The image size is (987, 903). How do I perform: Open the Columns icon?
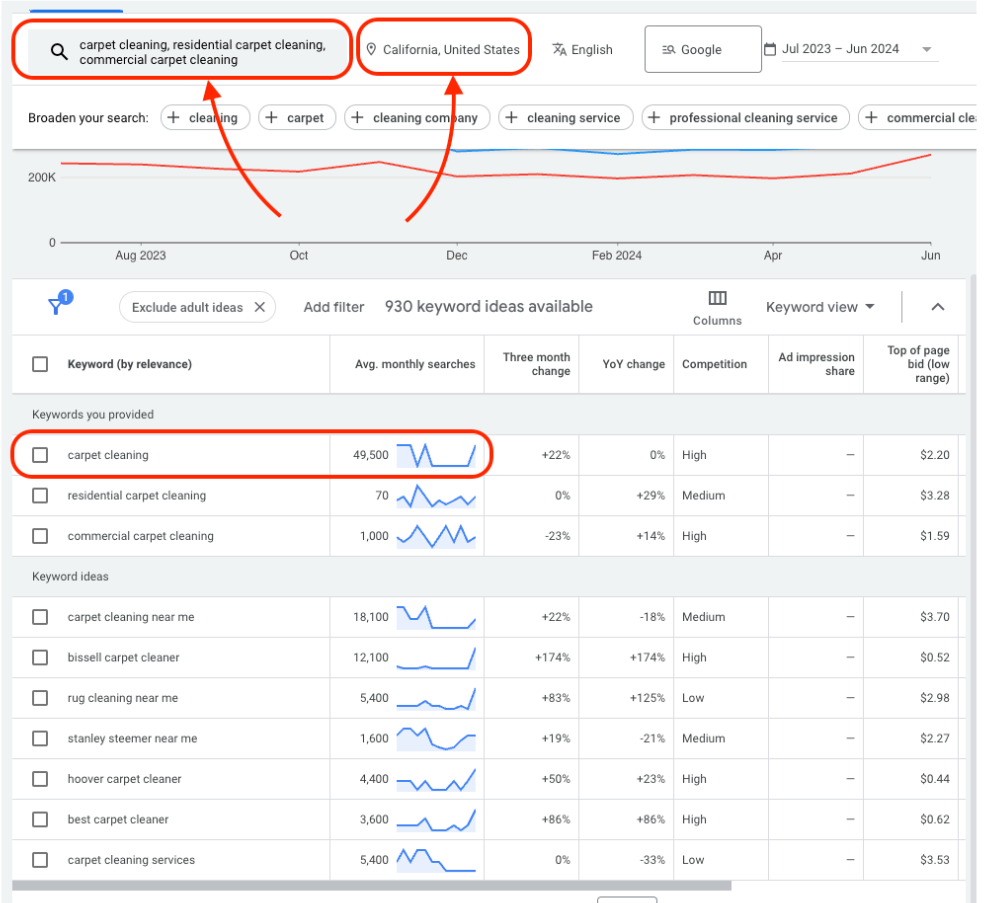pyautogui.click(x=717, y=298)
